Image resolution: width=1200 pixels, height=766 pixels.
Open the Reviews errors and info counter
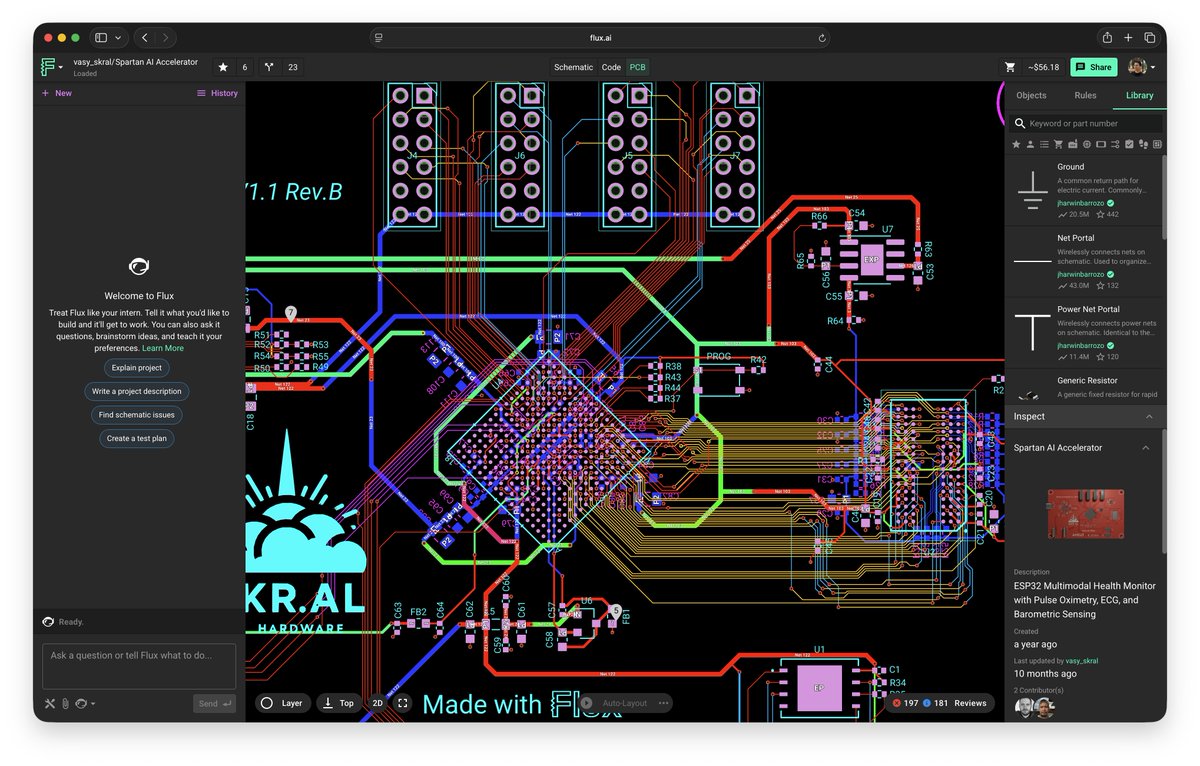[x=939, y=703]
